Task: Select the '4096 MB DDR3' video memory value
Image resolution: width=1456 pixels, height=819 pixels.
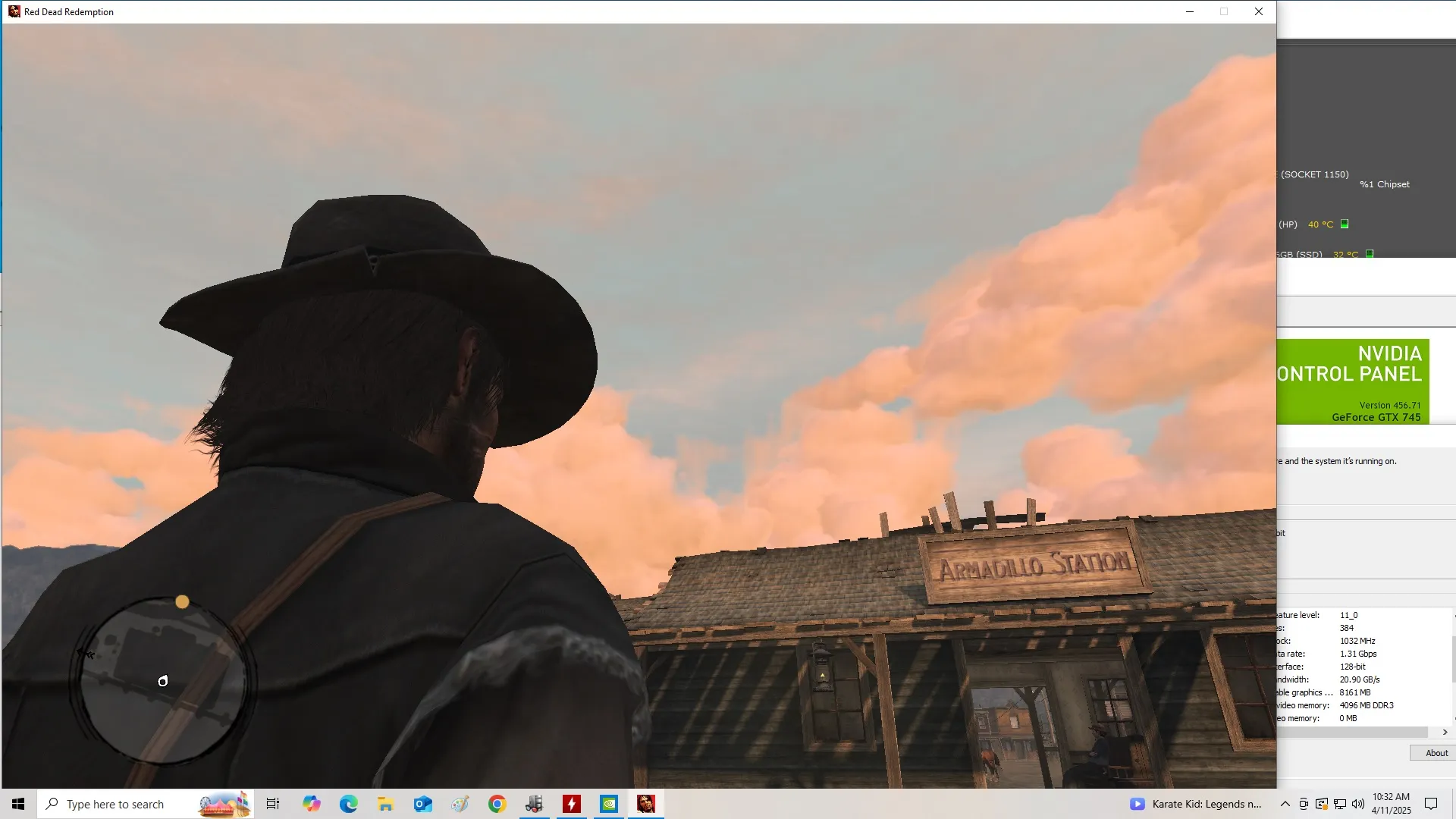Action: [x=1367, y=705]
